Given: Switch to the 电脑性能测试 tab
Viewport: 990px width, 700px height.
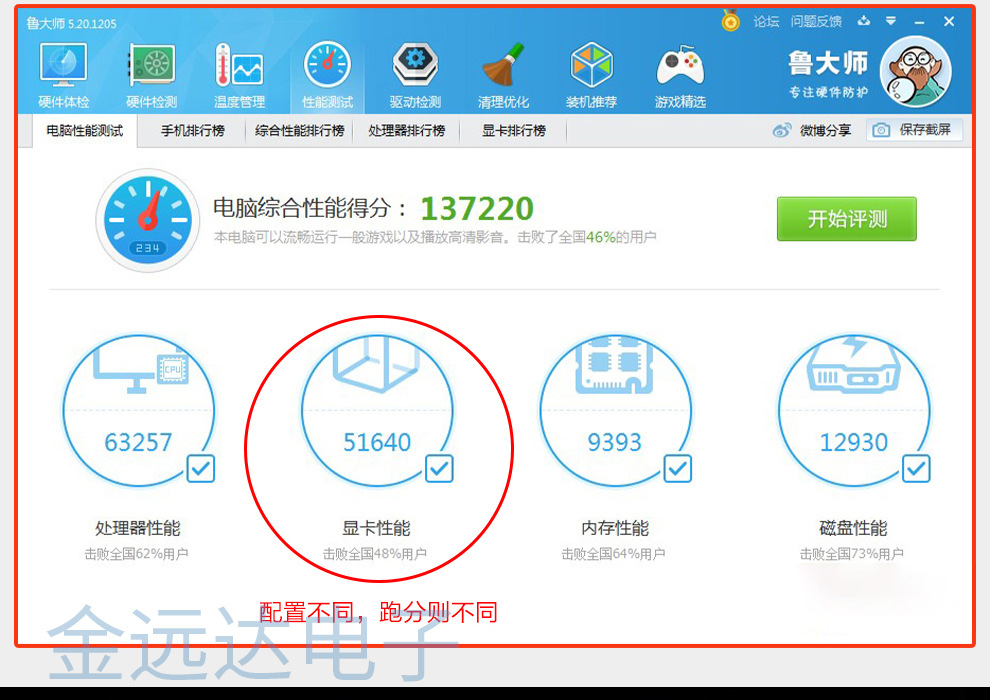Looking at the screenshot, I should (85, 131).
